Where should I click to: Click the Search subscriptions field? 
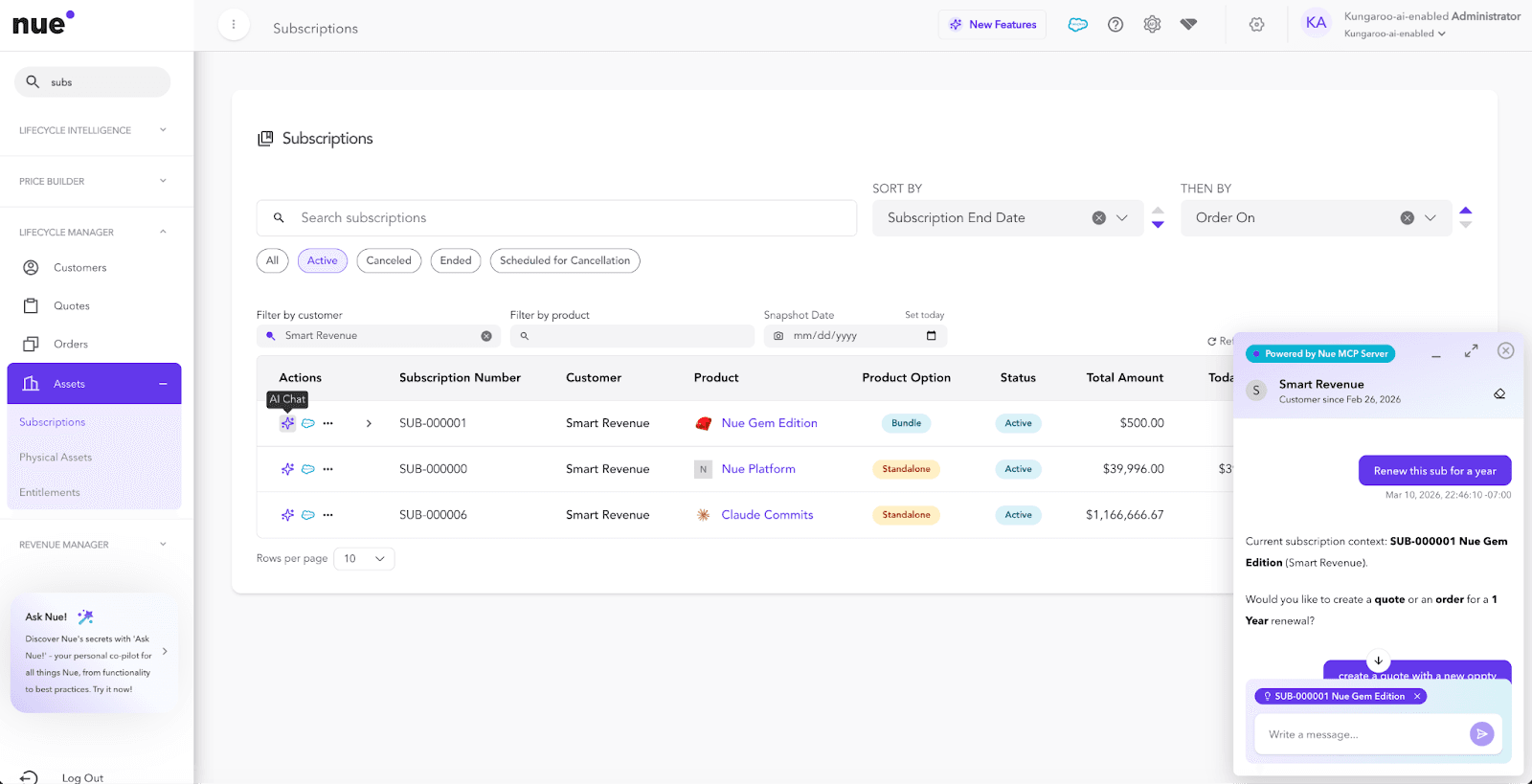tap(556, 218)
